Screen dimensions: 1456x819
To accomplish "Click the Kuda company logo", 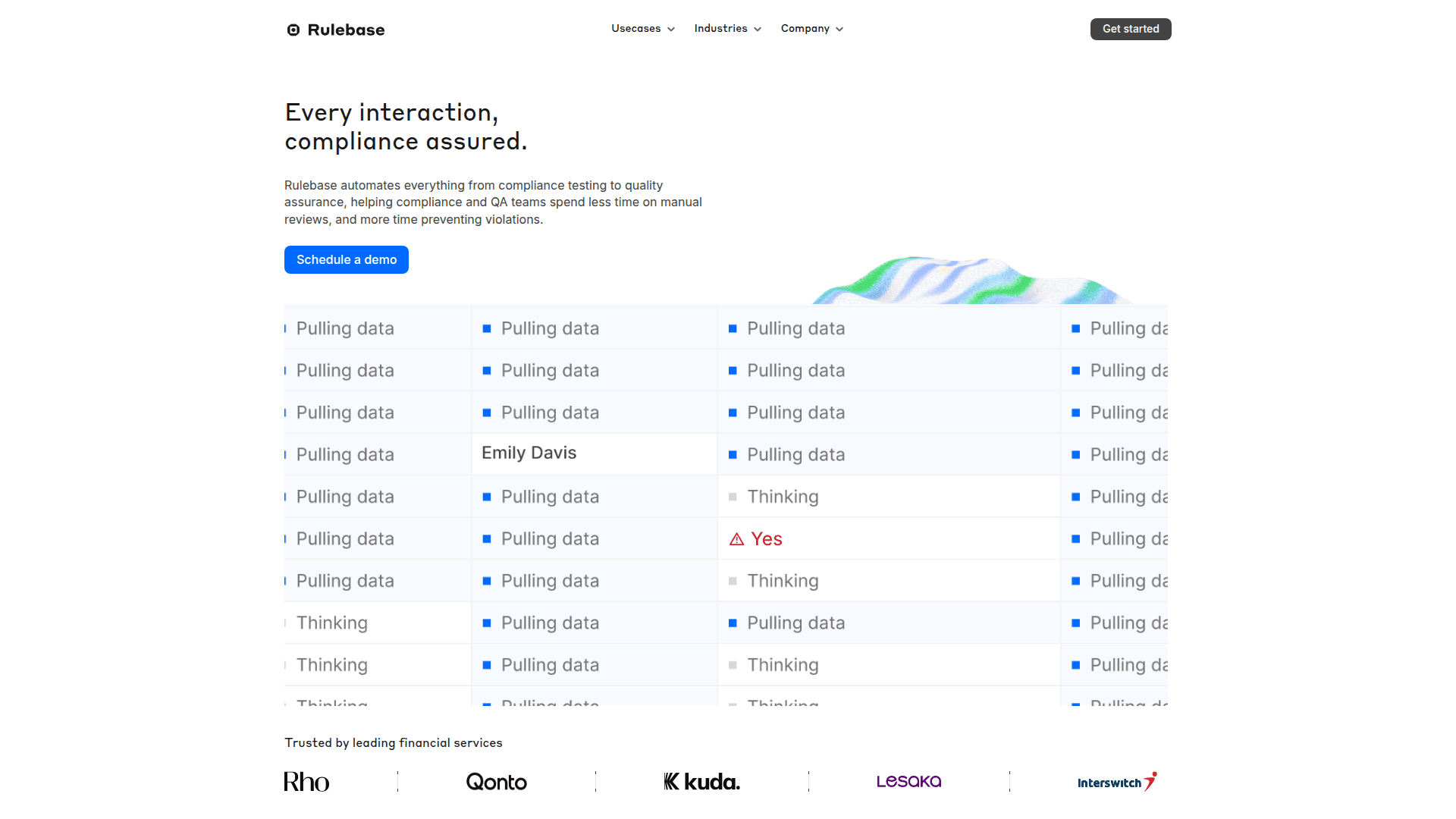I will tap(701, 782).
